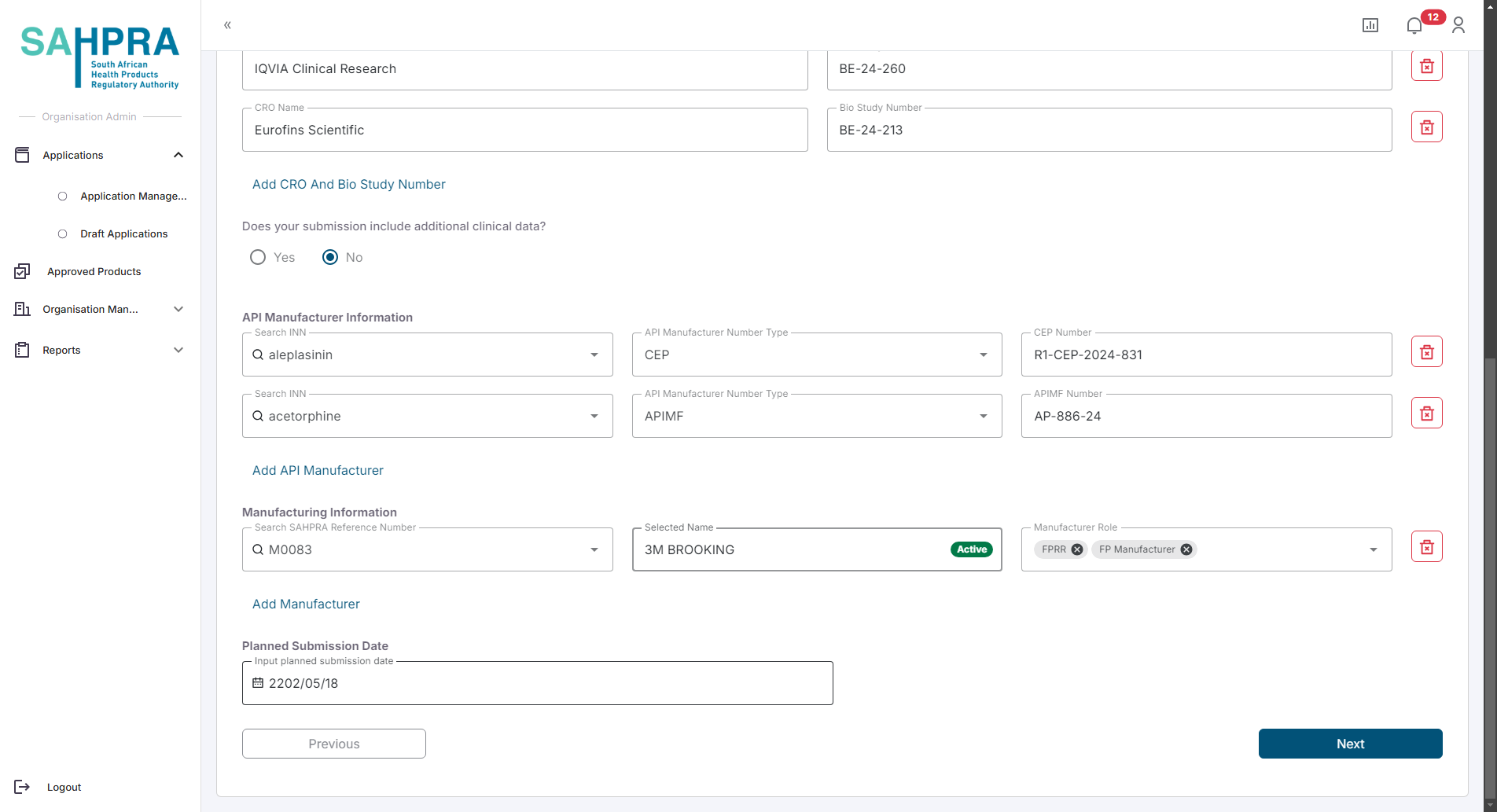Remove the FPRR role chip
1497x812 pixels.
click(x=1077, y=549)
